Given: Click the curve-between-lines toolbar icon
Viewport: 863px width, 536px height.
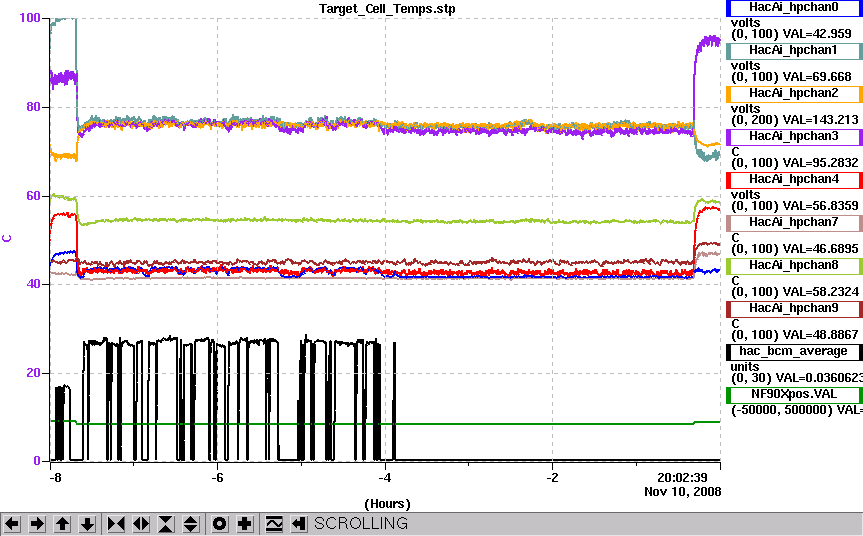Looking at the screenshot, I should (x=273, y=523).
